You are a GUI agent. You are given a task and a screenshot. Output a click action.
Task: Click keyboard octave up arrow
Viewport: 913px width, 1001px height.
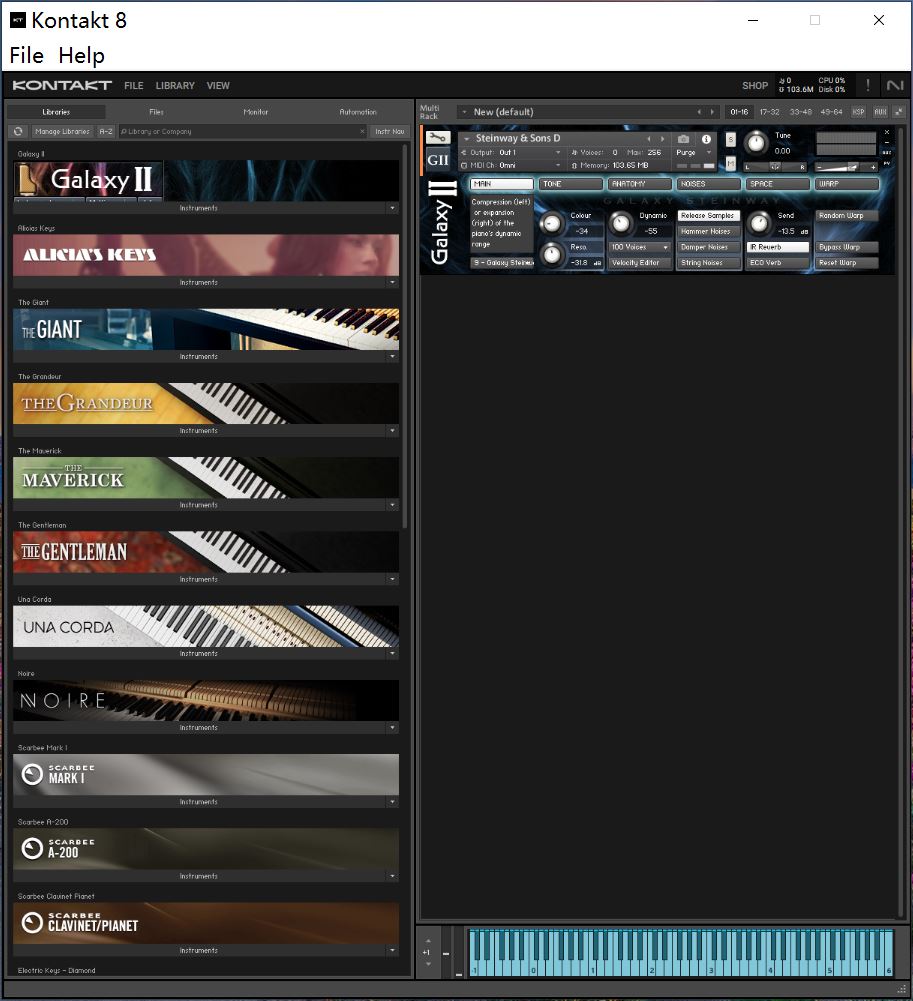pyautogui.click(x=428, y=941)
